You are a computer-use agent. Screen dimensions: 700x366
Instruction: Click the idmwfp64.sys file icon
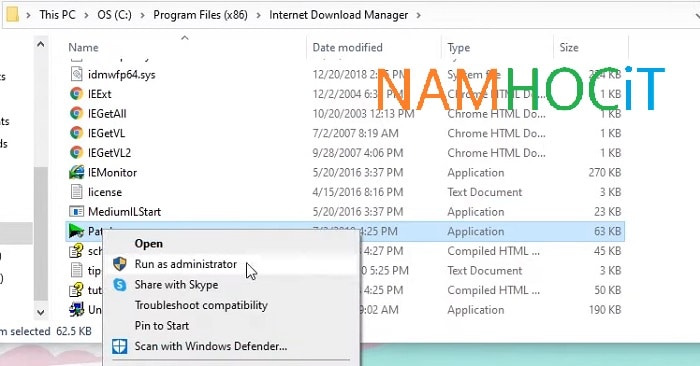coord(76,74)
